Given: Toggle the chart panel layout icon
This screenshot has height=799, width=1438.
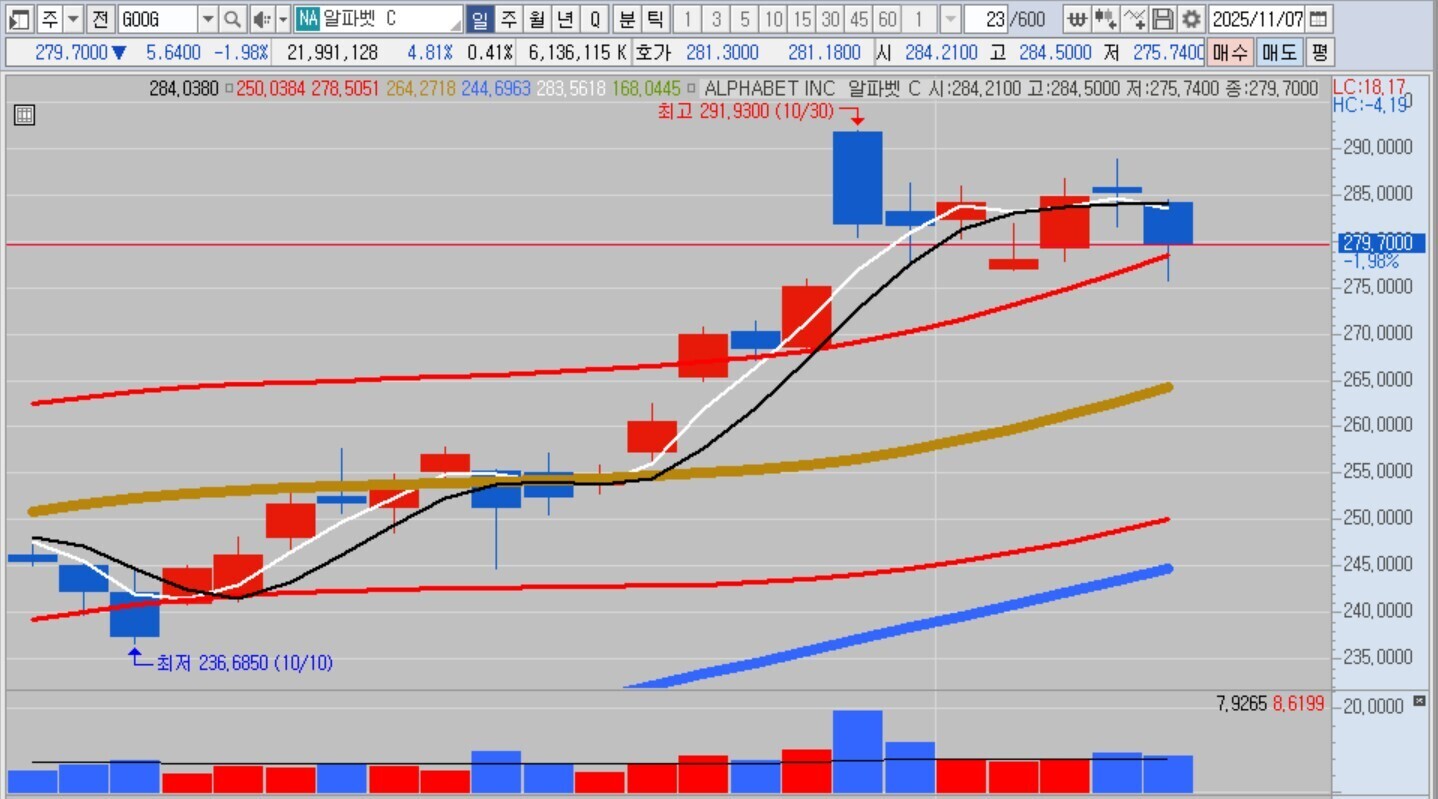Looking at the screenshot, I should click(x=21, y=19).
